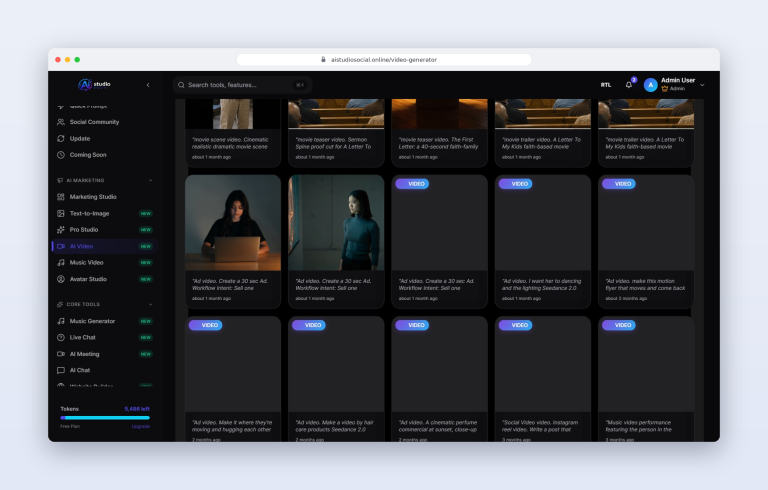Viewport: 768px width, 490px height.
Task: Click the Avatar Studio icon
Action: pos(61,279)
